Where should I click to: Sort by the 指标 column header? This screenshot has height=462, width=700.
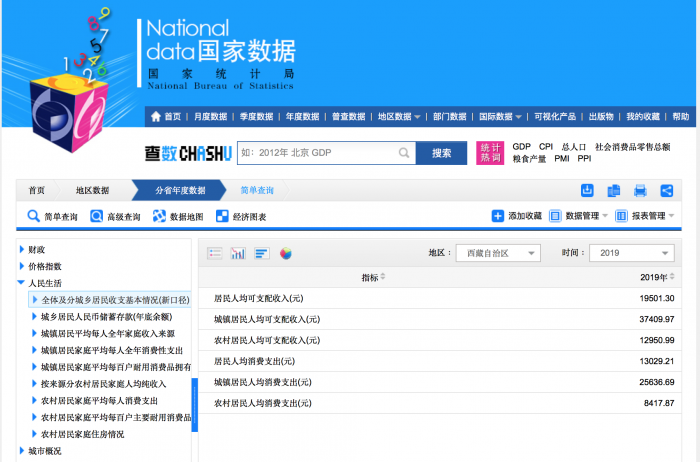(373, 277)
